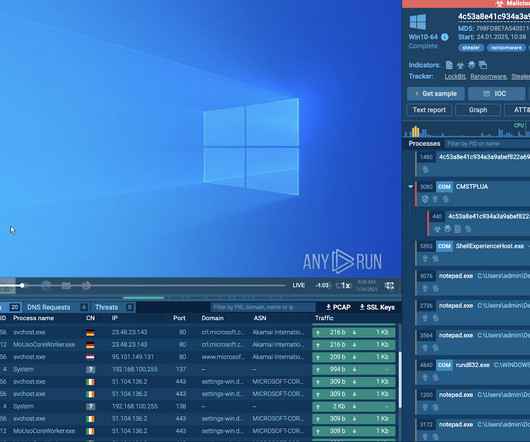The height and width of the screenshot is (442, 530).
Task: Download the PCAP file
Action: (338, 307)
